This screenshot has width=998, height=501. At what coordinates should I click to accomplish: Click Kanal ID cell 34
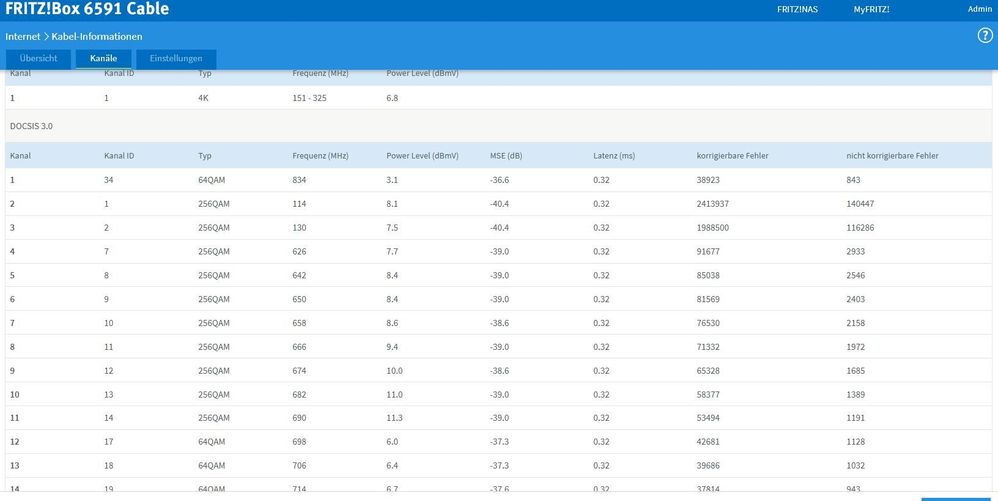109,180
